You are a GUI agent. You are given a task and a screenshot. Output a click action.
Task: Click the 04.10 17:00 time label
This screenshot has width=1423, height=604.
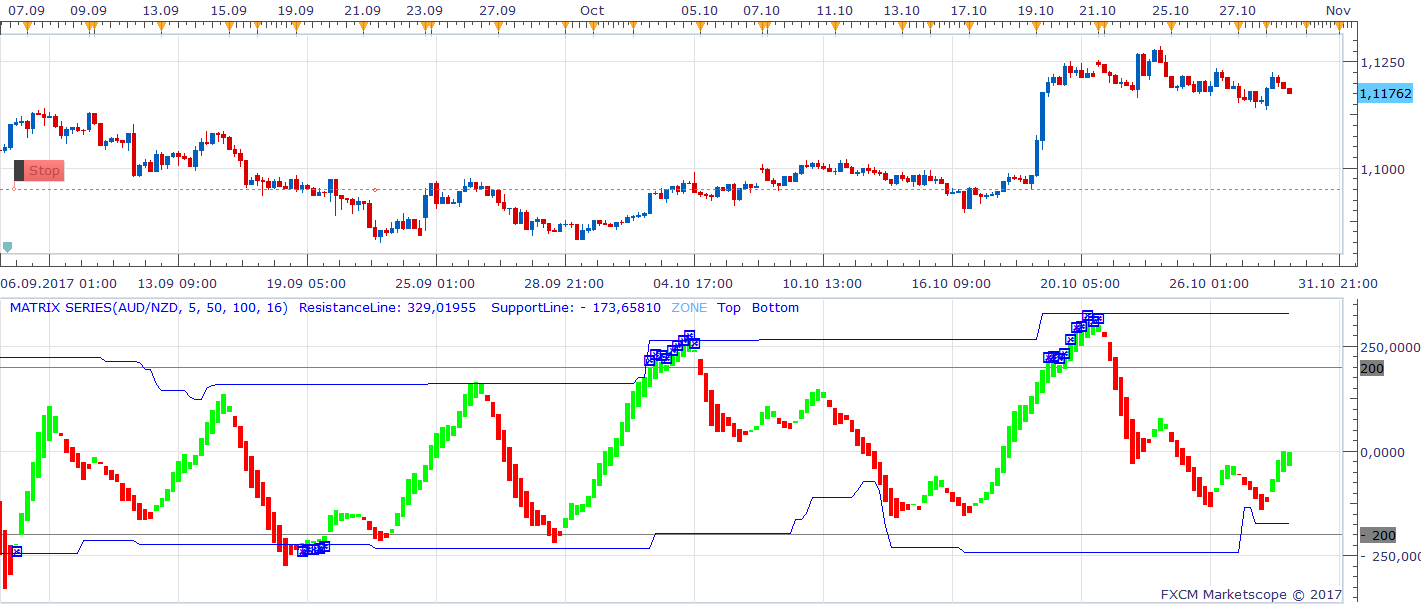coord(693,283)
